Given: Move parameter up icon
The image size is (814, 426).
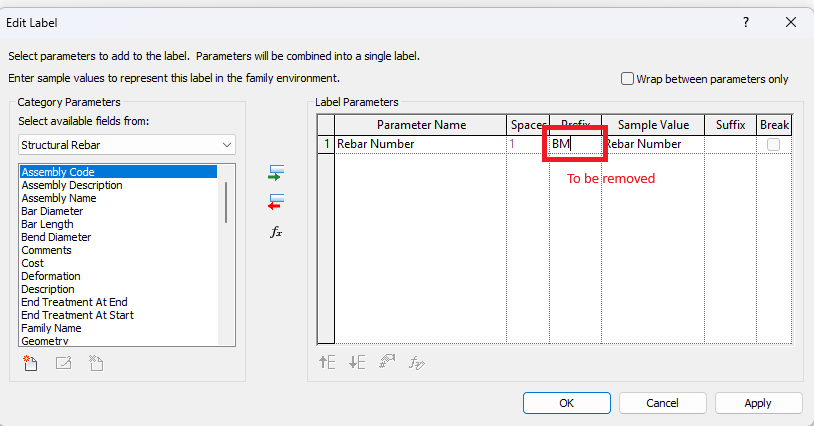Looking at the screenshot, I should point(327,362).
